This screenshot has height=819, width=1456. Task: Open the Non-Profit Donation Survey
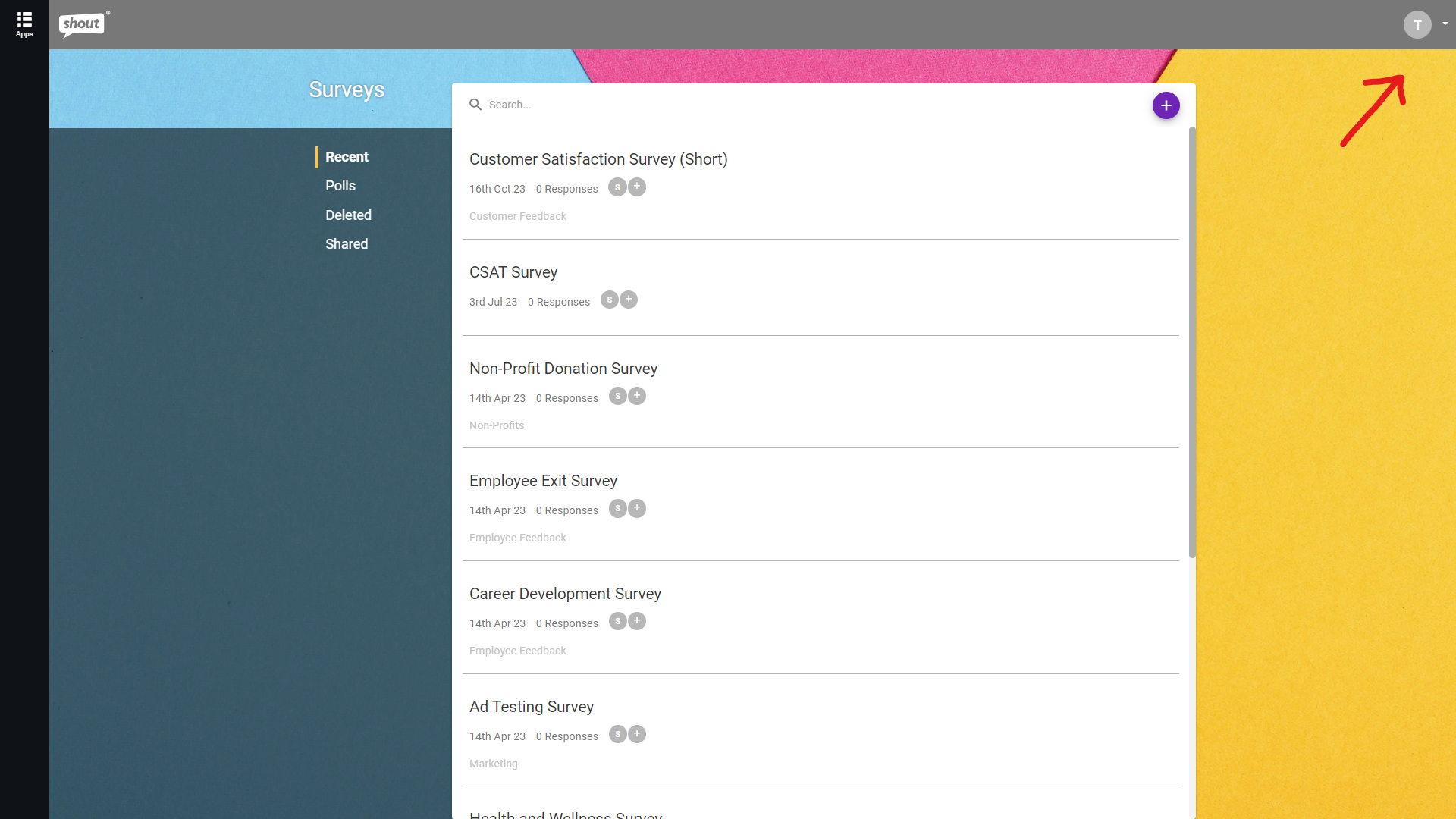563,369
